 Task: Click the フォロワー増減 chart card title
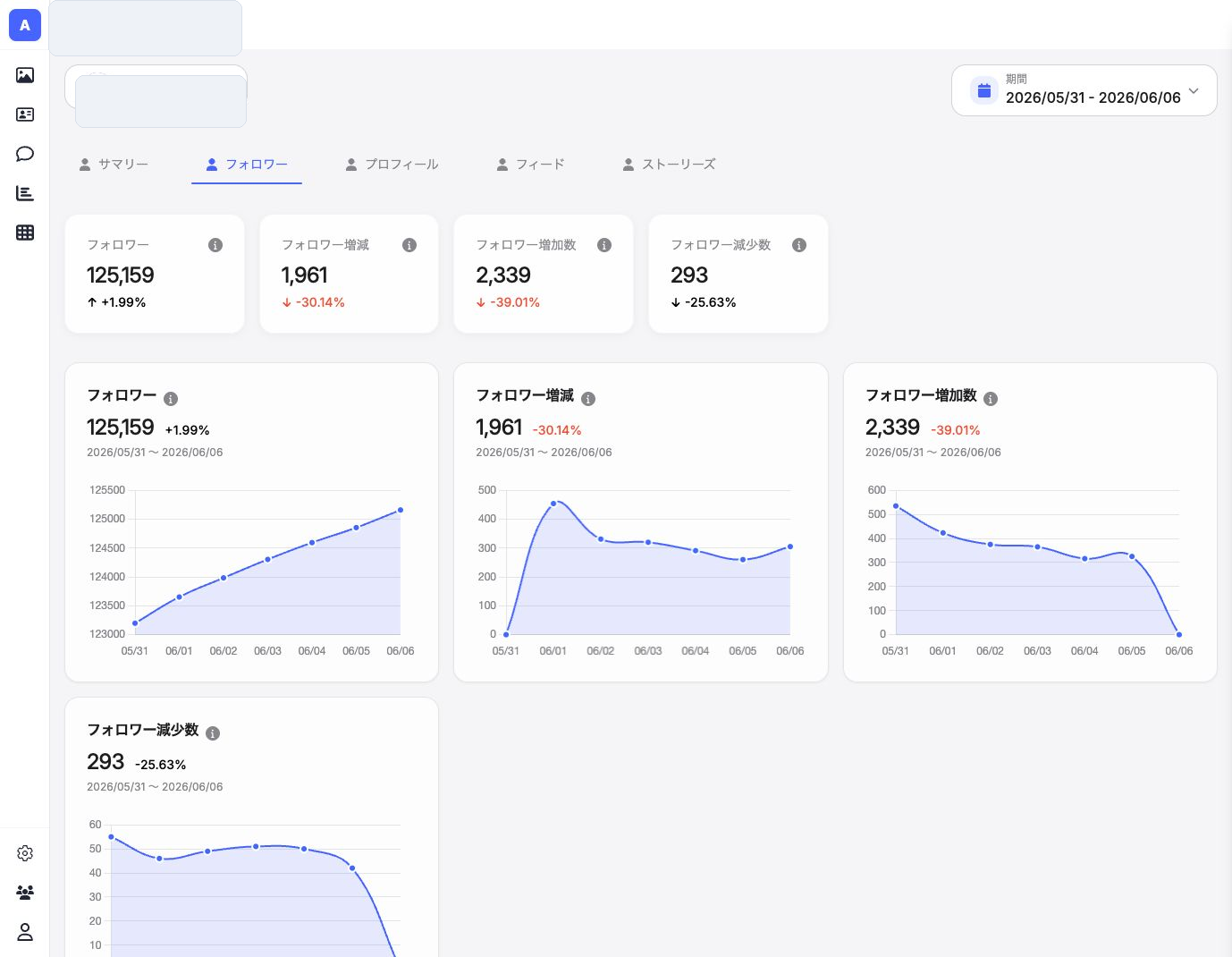point(525,395)
